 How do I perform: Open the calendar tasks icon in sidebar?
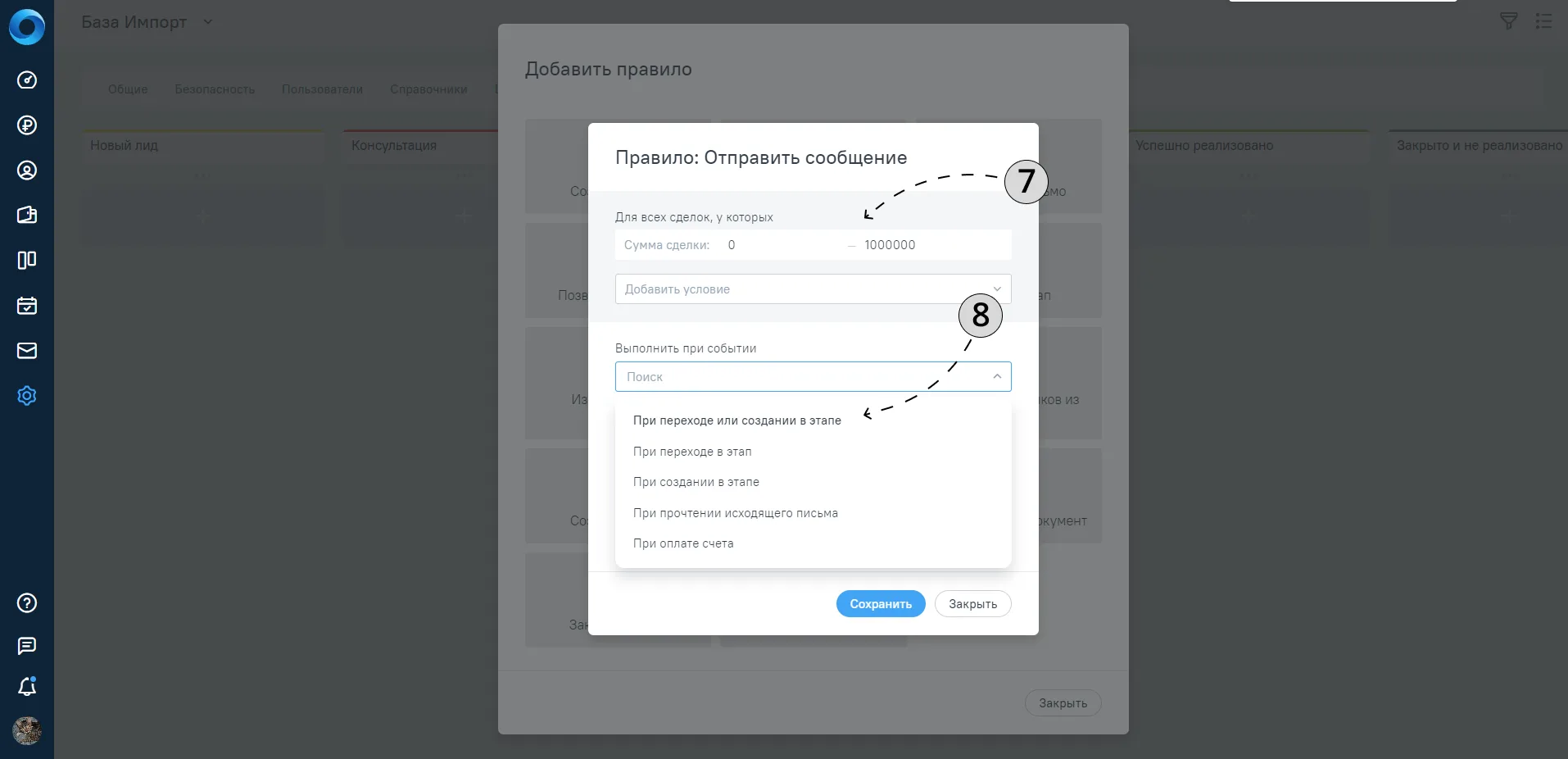pos(27,306)
